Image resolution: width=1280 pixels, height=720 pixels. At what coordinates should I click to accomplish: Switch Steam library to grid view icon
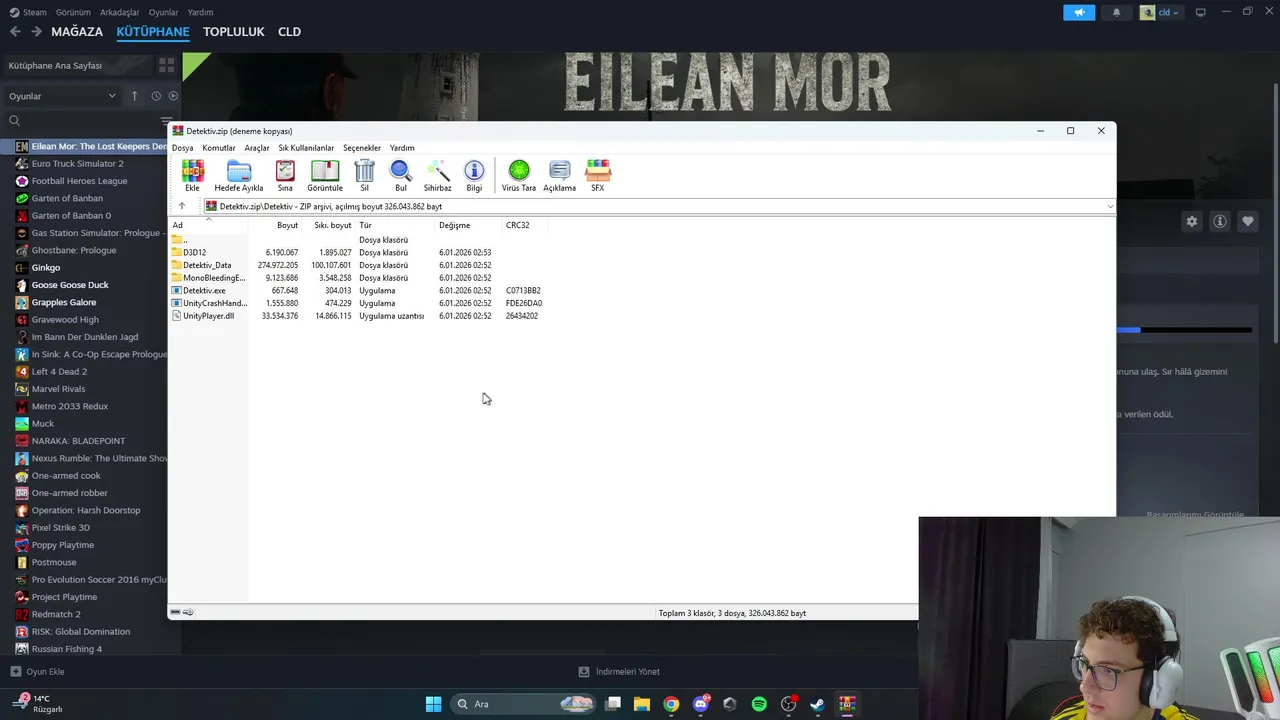tap(166, 65)
